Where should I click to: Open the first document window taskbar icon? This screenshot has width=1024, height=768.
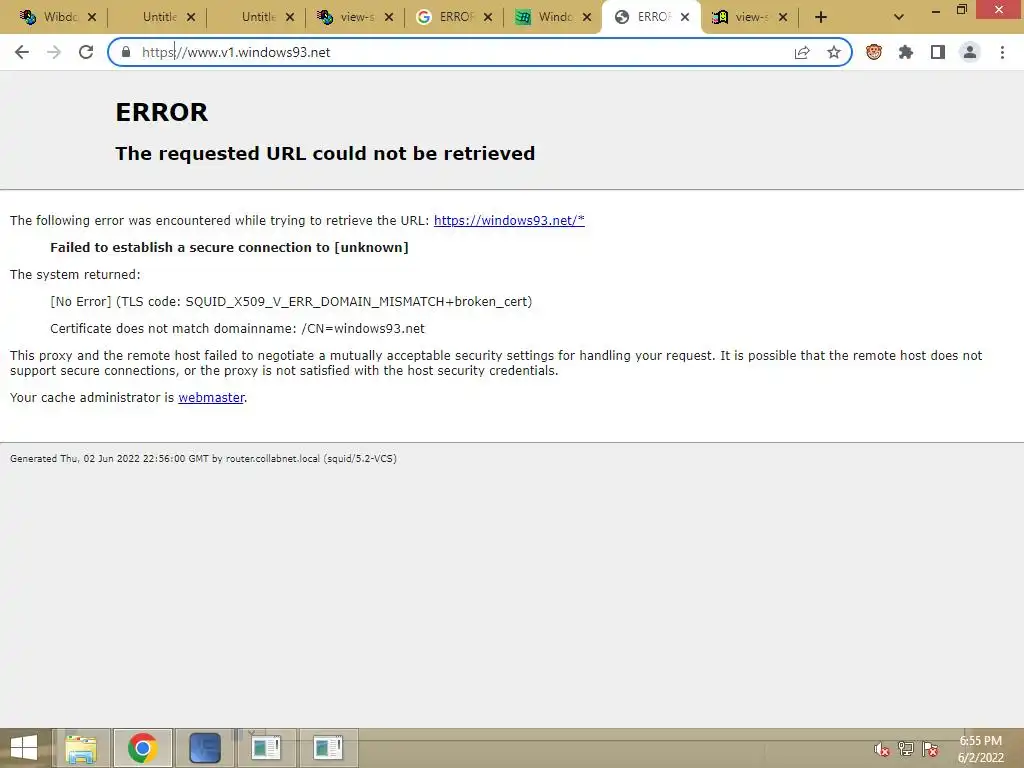[266, 748]
